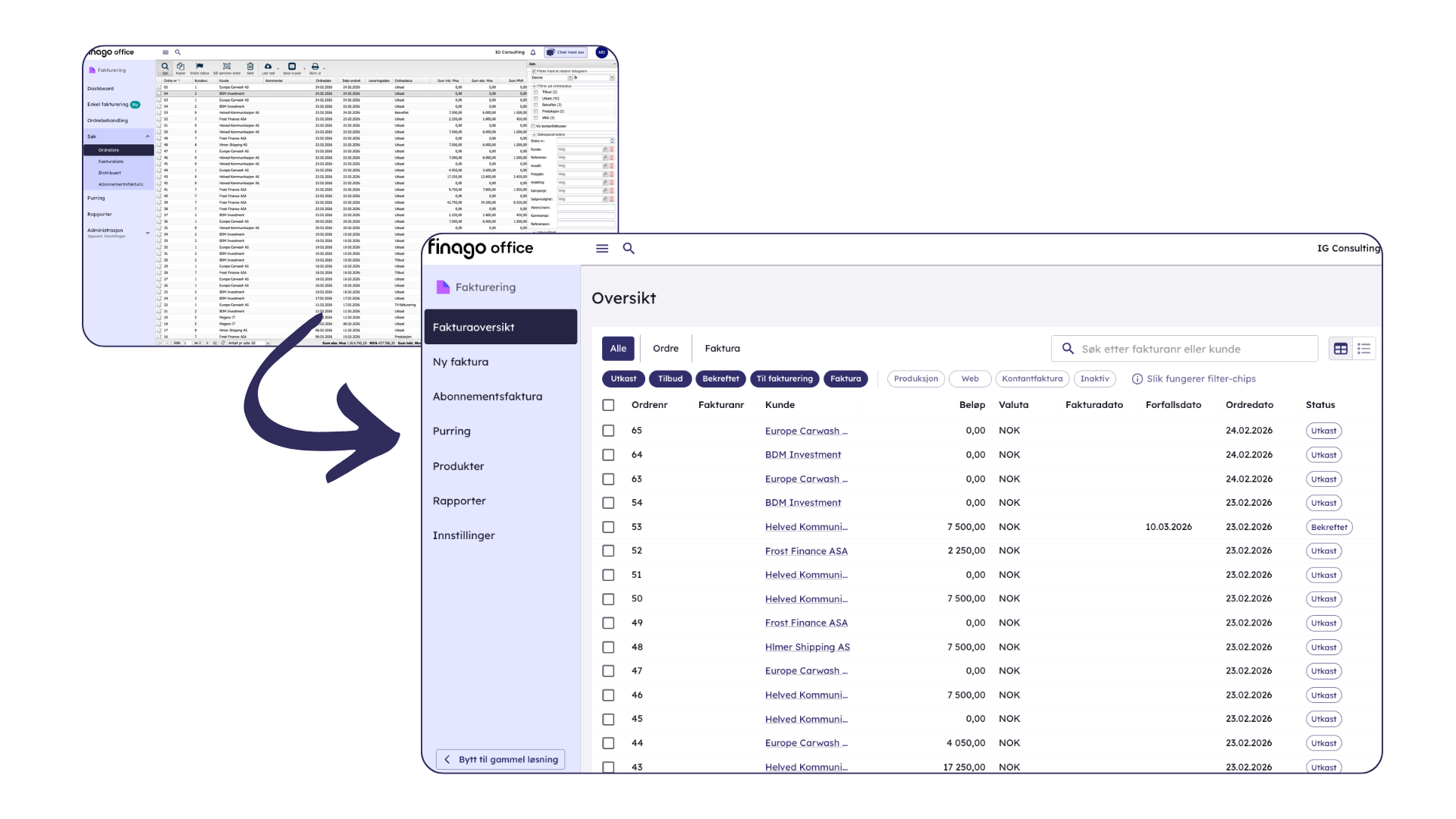The height and width of the screenshot is (819, 1456).
Task: Clear the Kampanje field with its red trash icon
Action: pyautogui.click(x=612, y=191)
